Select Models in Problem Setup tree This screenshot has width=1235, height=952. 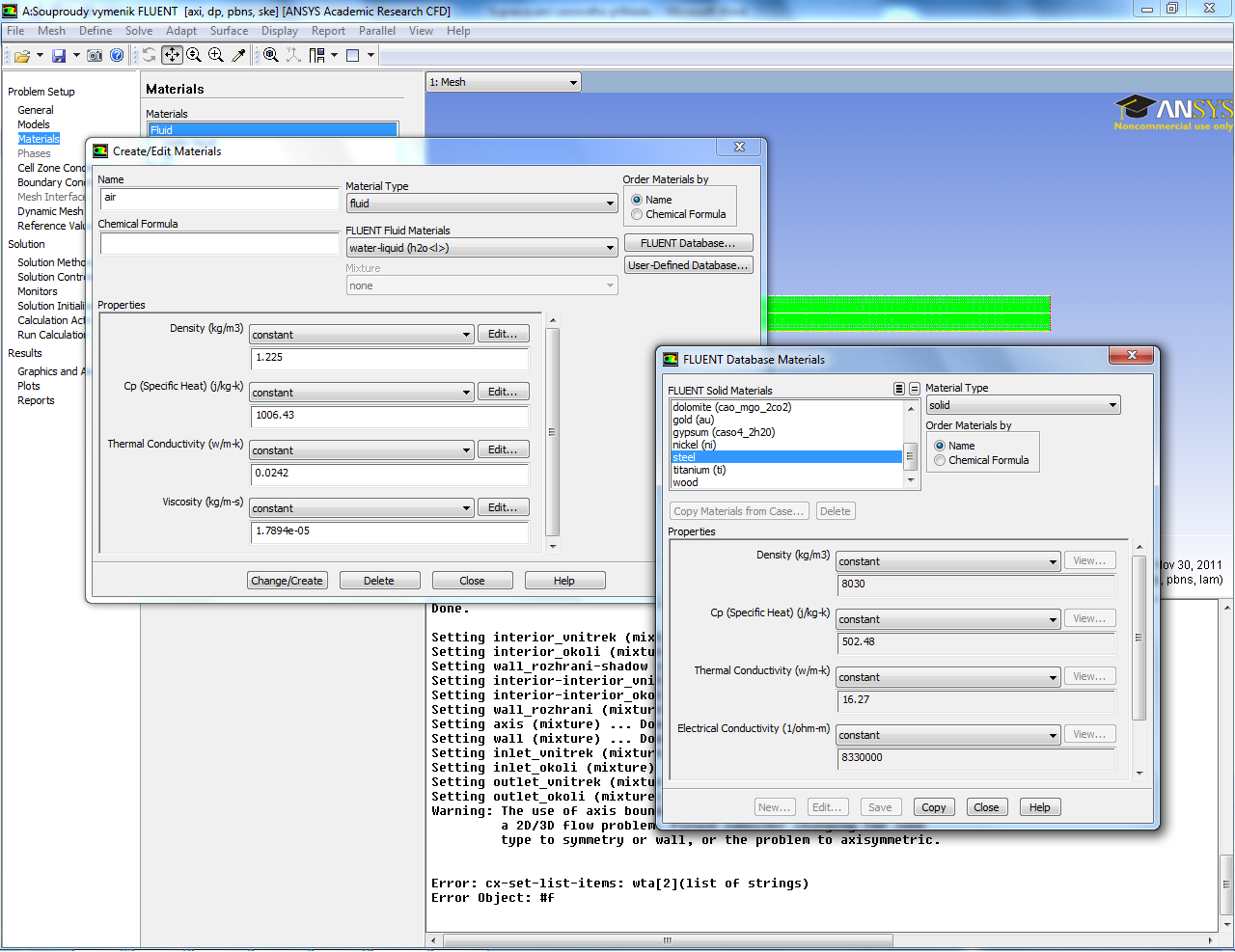pyautogui.click(x=34, y=124)
